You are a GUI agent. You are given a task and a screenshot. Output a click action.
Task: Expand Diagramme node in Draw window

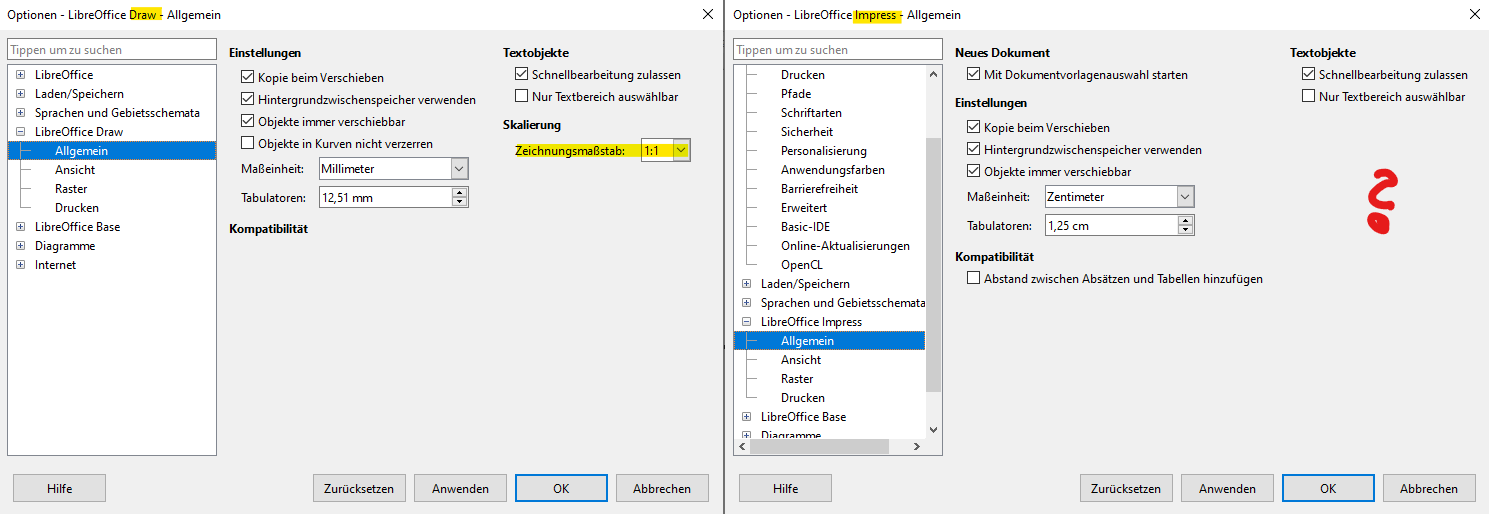(20, 246)
